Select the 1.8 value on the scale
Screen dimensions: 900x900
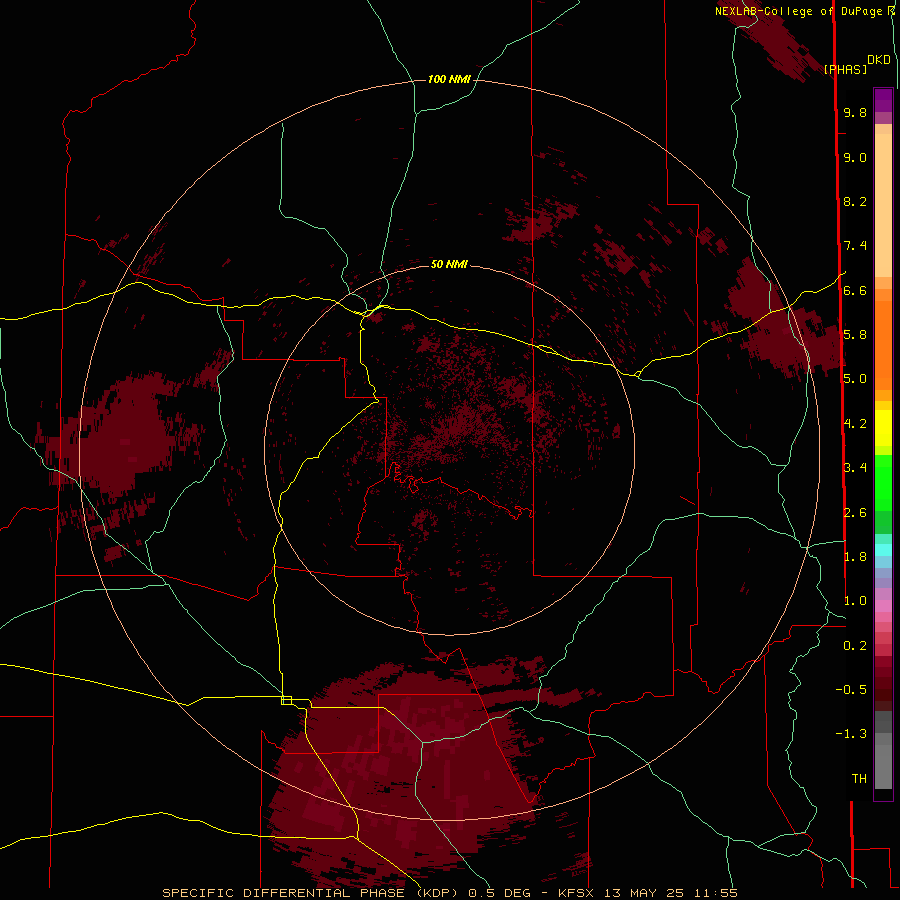855,557
